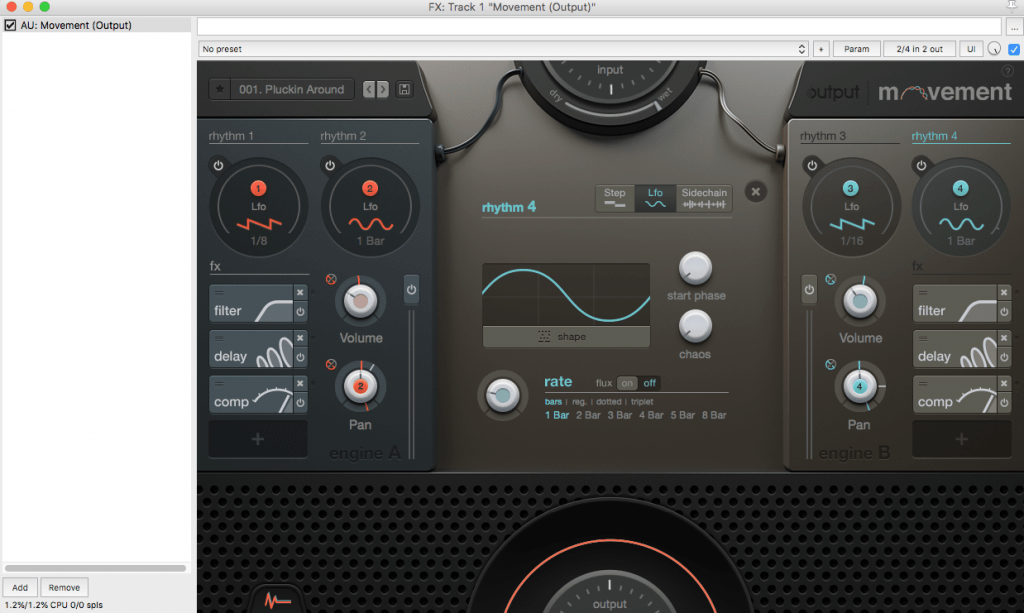
Task: Open rhythm 3 Lfo dial
Action: (852, 208)
